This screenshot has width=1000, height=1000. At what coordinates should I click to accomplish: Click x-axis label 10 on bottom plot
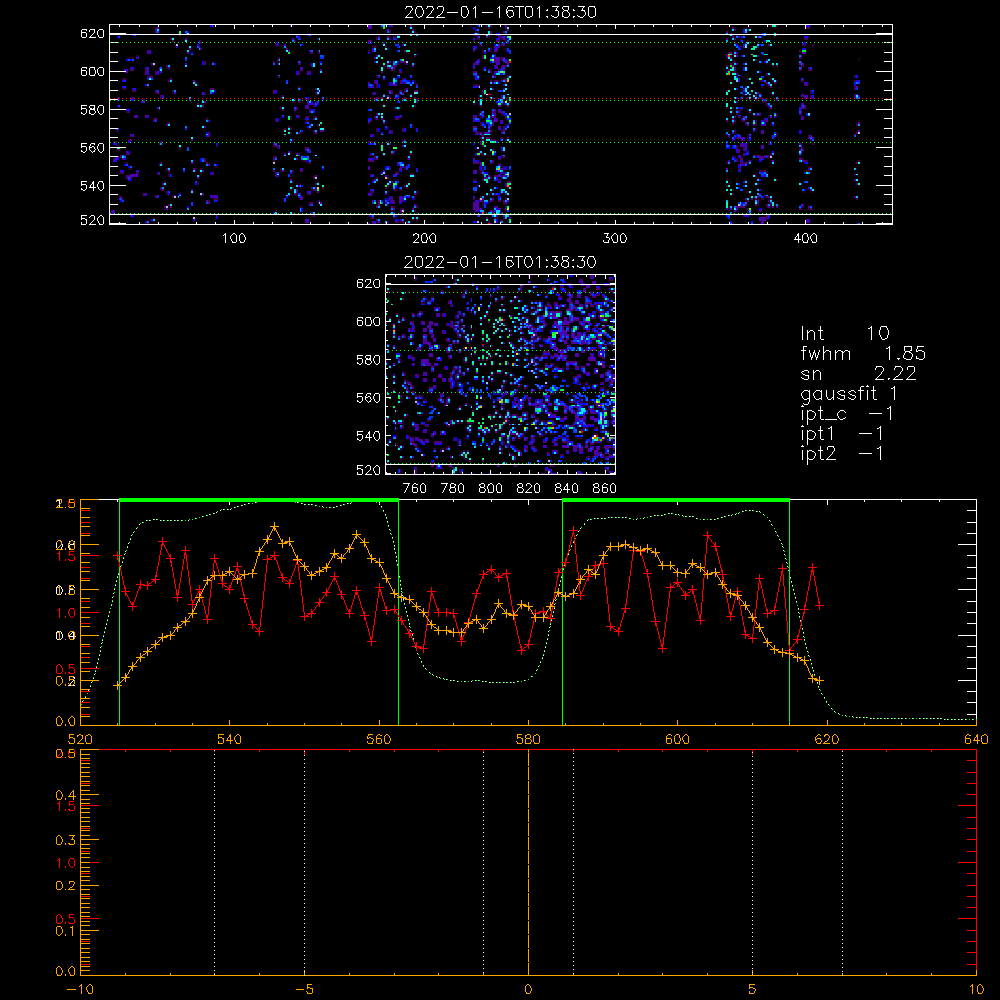click(x=976, y=990)
